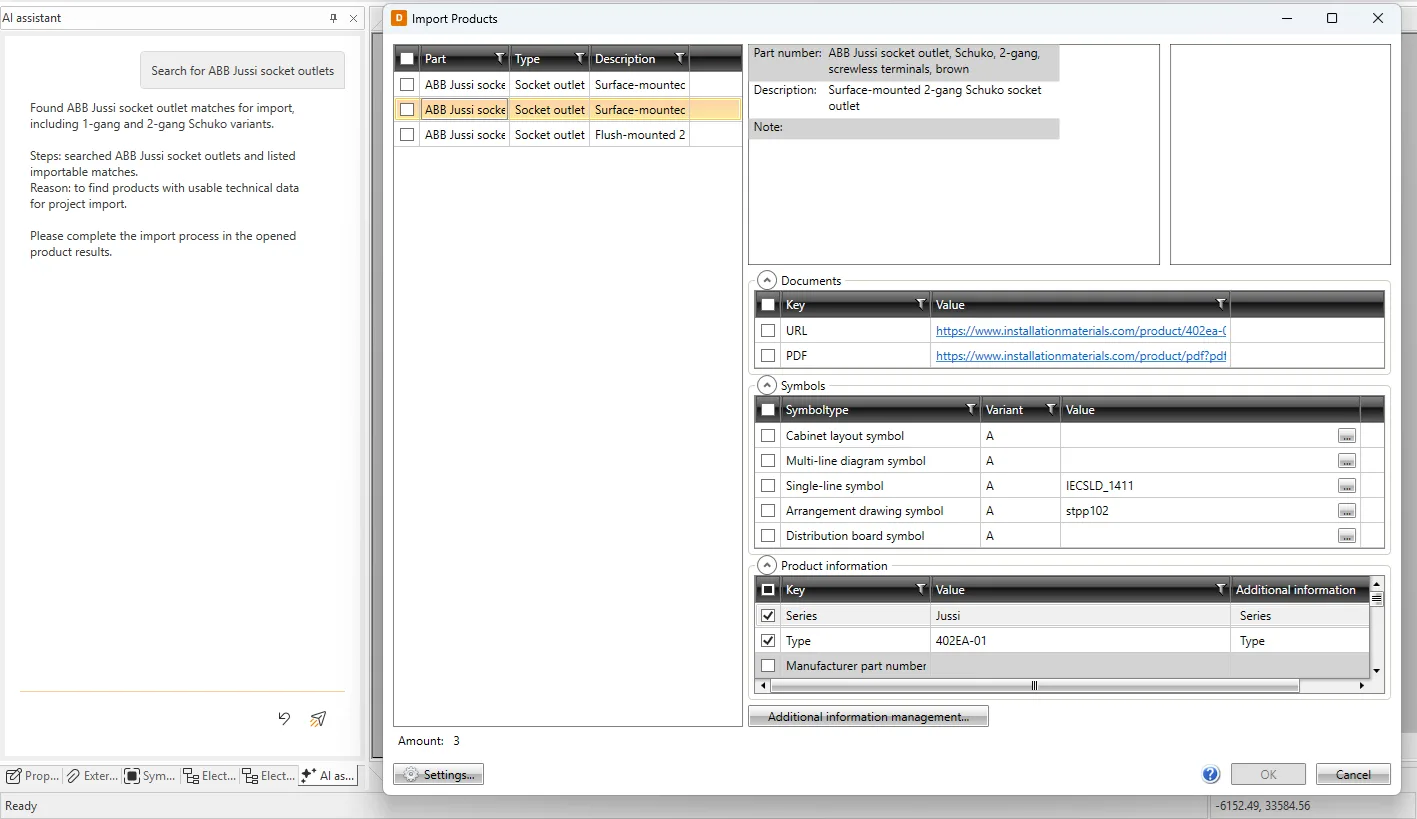The height and width of the screenshot is (819, 1417).
Task: Browse value for Multi-line diagram symbol
Action: (1347, 461)
